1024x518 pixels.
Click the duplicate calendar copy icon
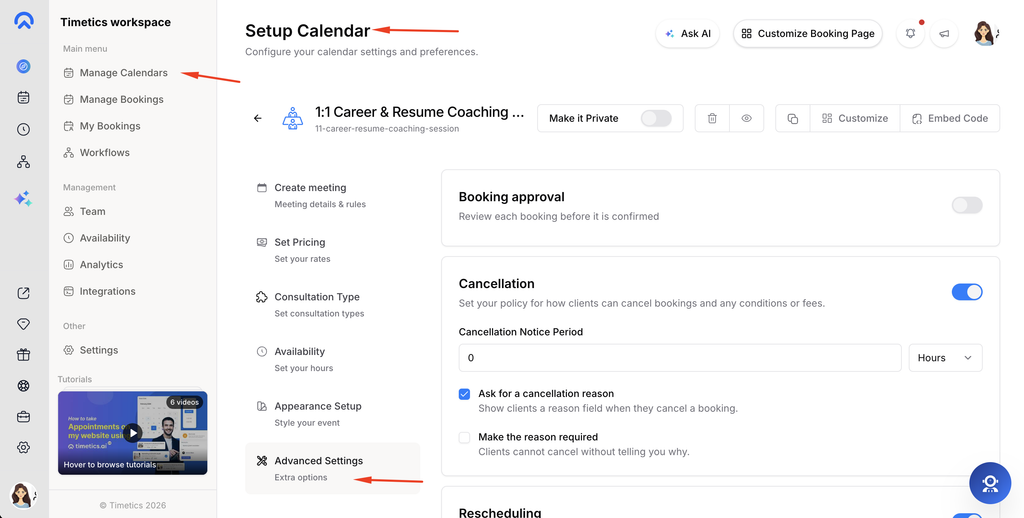pos(793,118)
